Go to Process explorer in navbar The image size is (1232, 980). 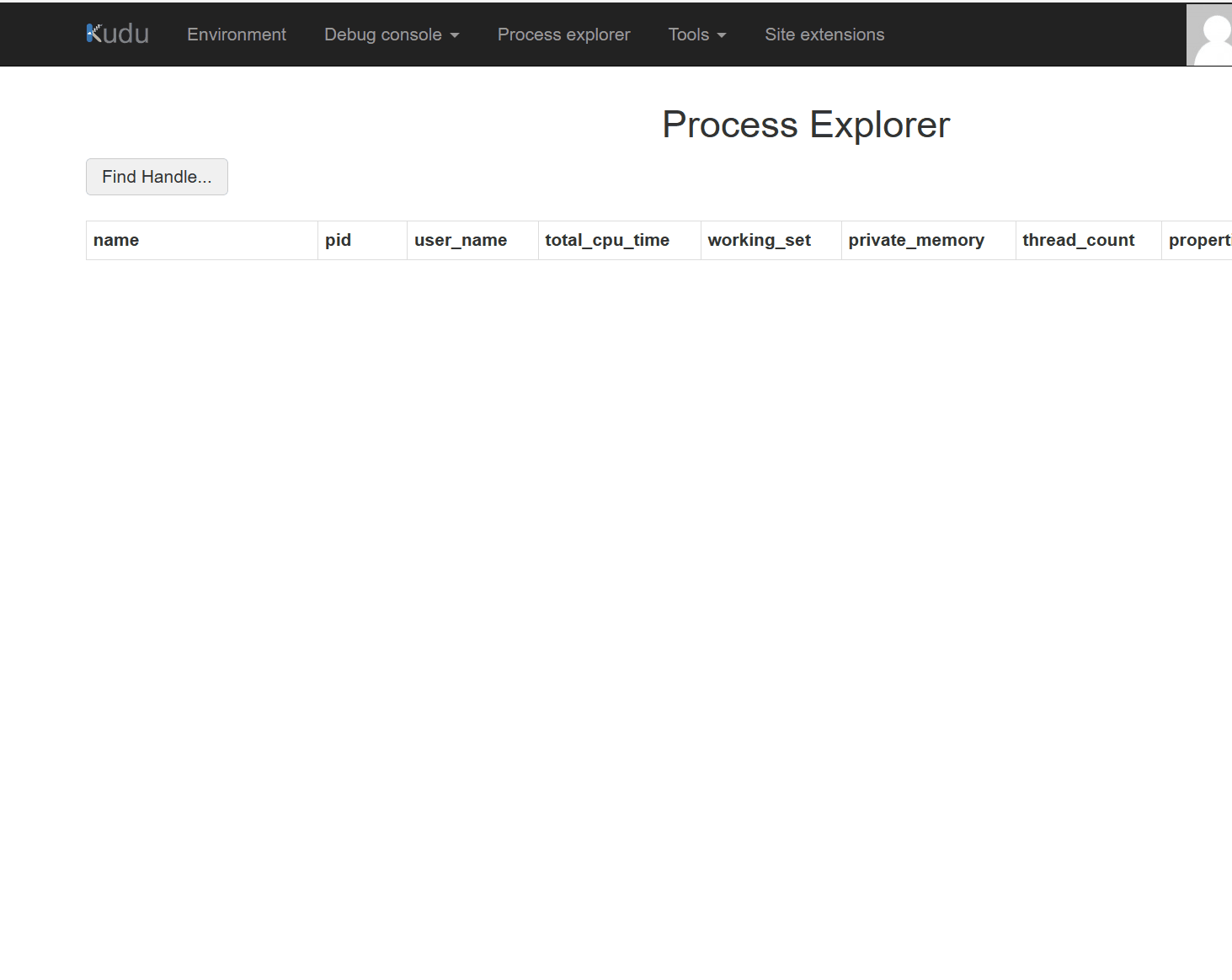[x=563, y=35]
